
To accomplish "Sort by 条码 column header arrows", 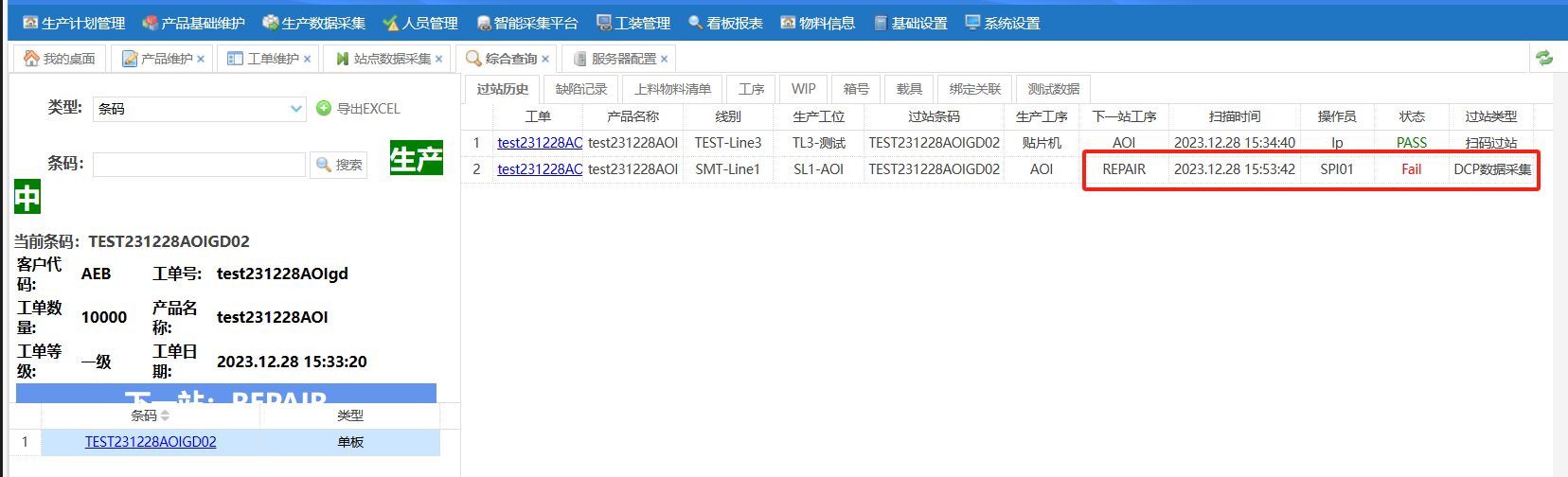I will point(165,415).
